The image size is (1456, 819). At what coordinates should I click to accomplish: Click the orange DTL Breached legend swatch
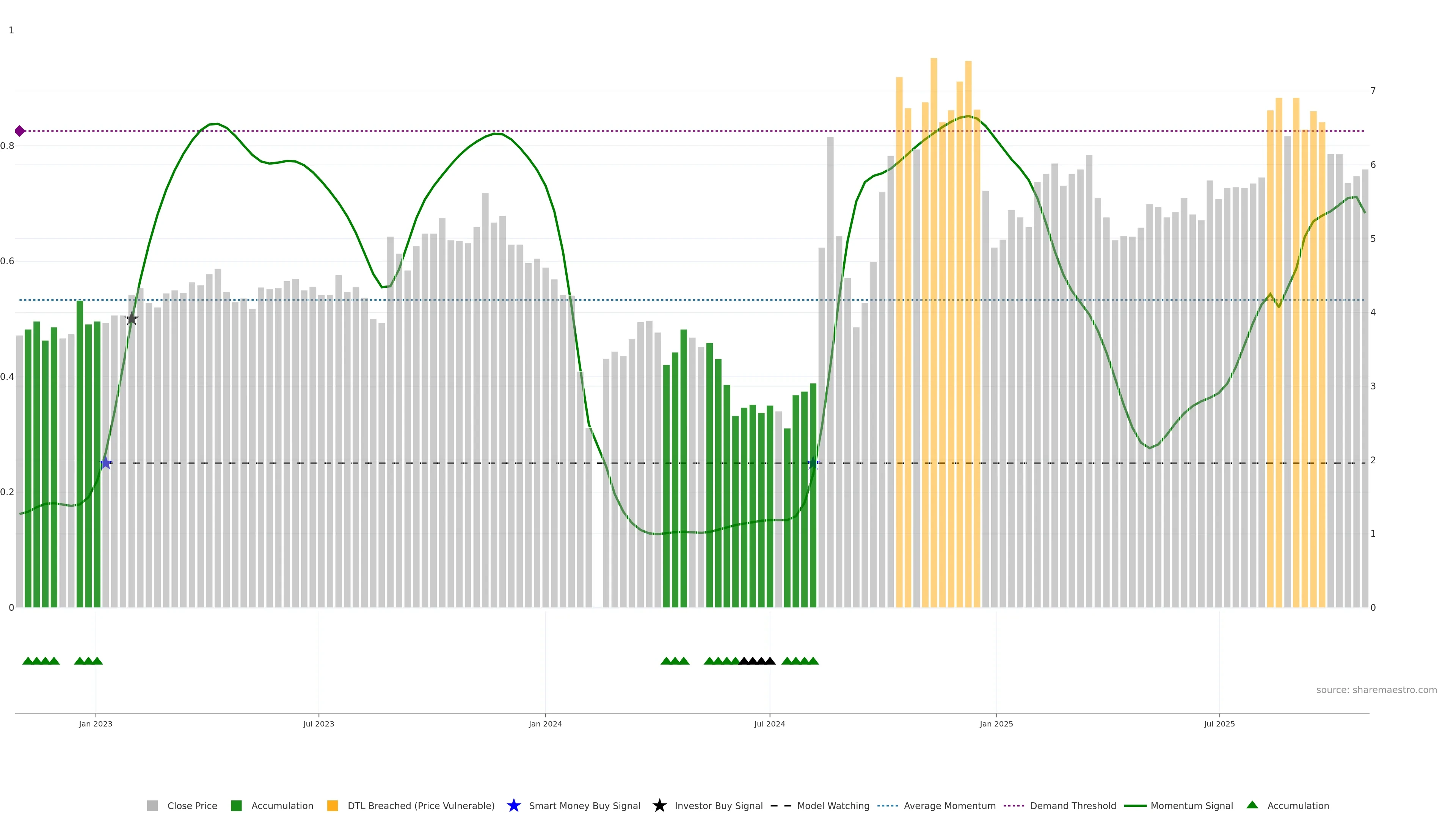tap(333, 805)
